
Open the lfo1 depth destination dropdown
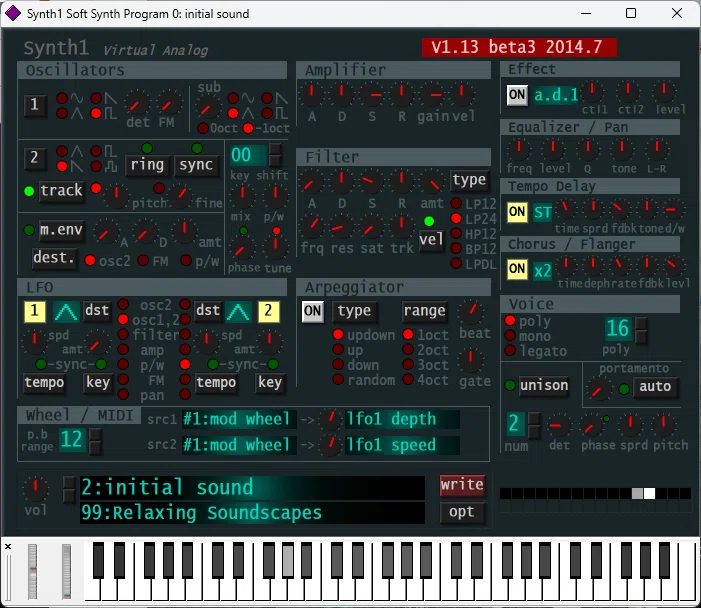click(x=402, y=419)
